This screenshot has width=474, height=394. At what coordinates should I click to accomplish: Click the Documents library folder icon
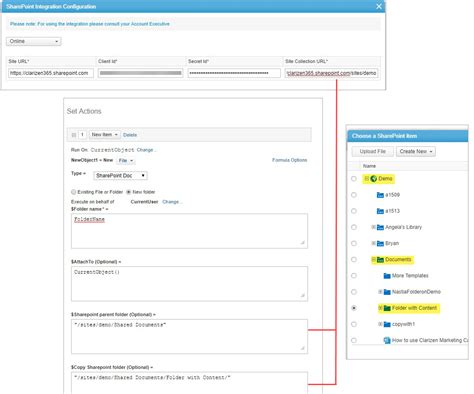tap(380, 259)
